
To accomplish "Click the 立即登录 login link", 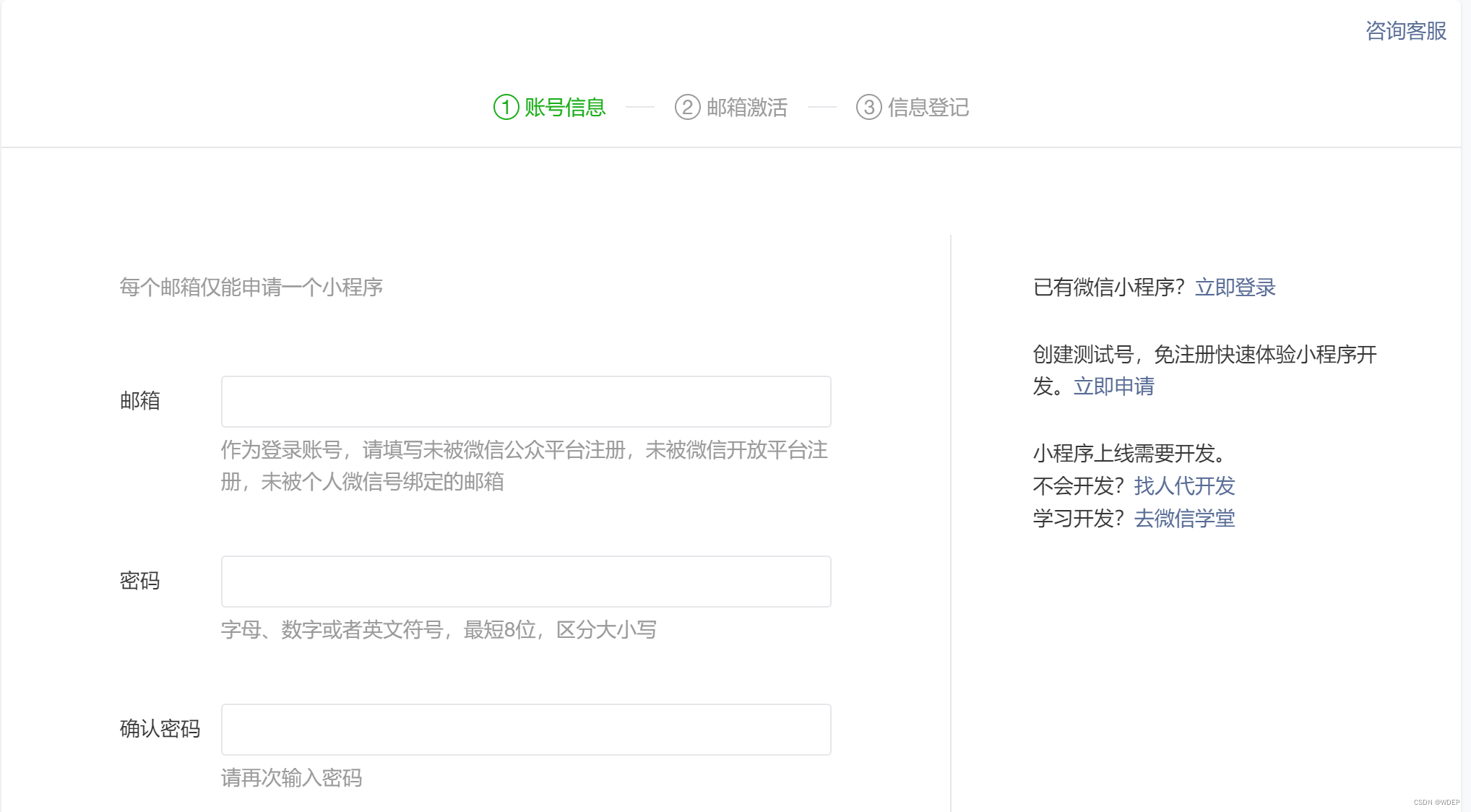I will coord(1235,288).
